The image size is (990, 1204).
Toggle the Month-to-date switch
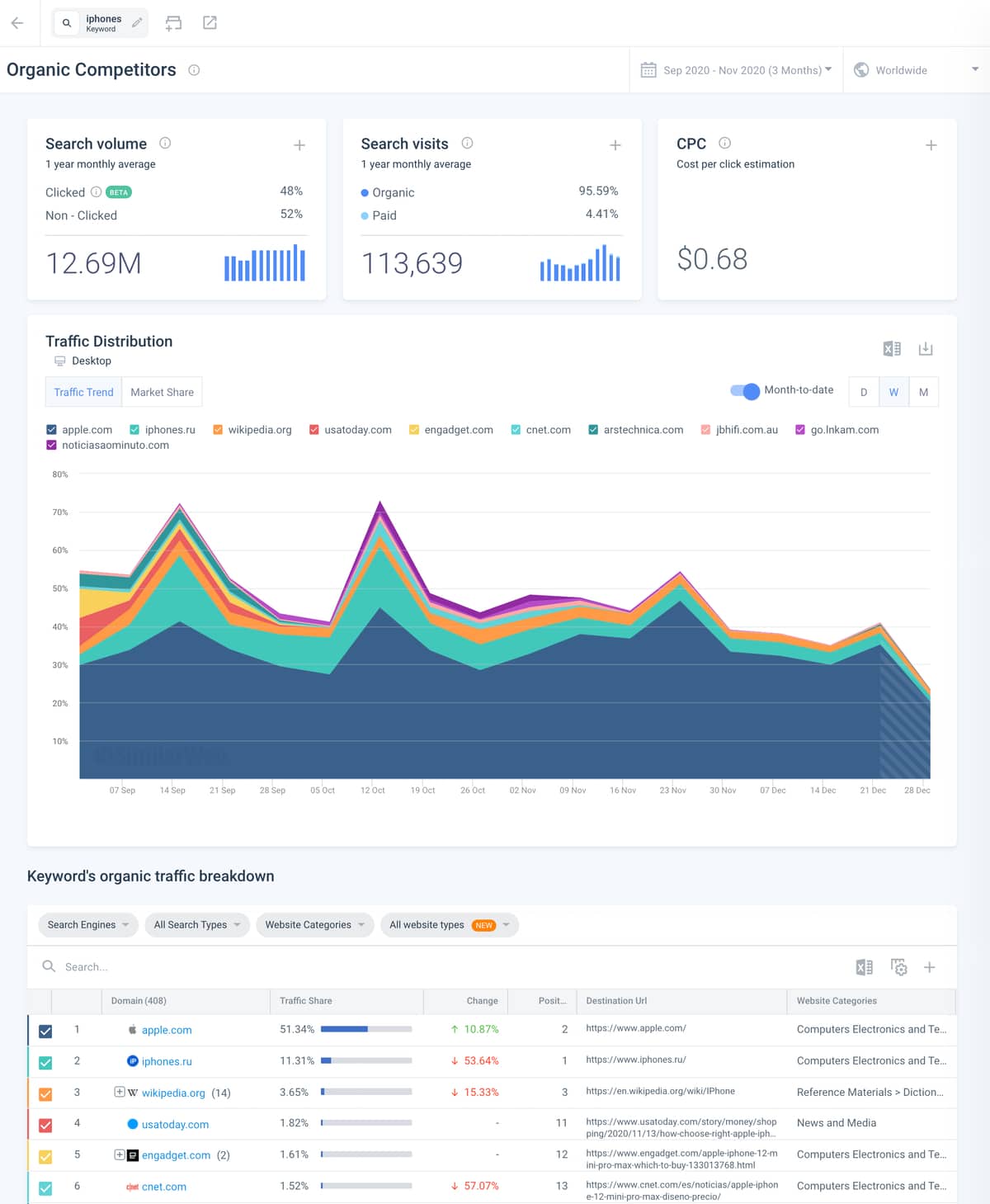coord(745,391)
